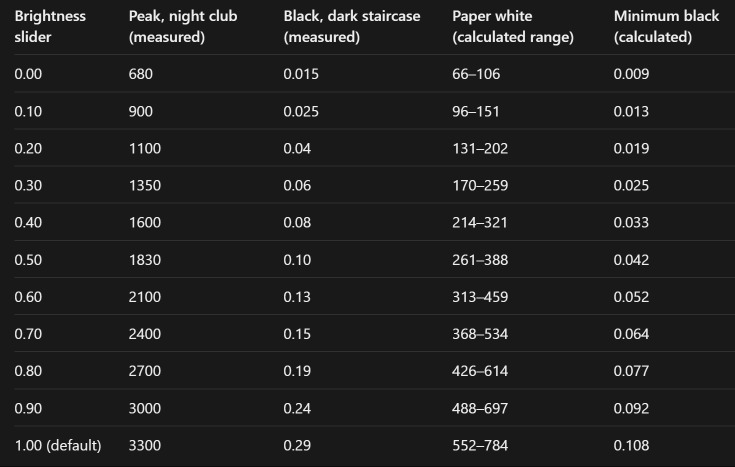Click the 2400 peak value

coord(145,334)
